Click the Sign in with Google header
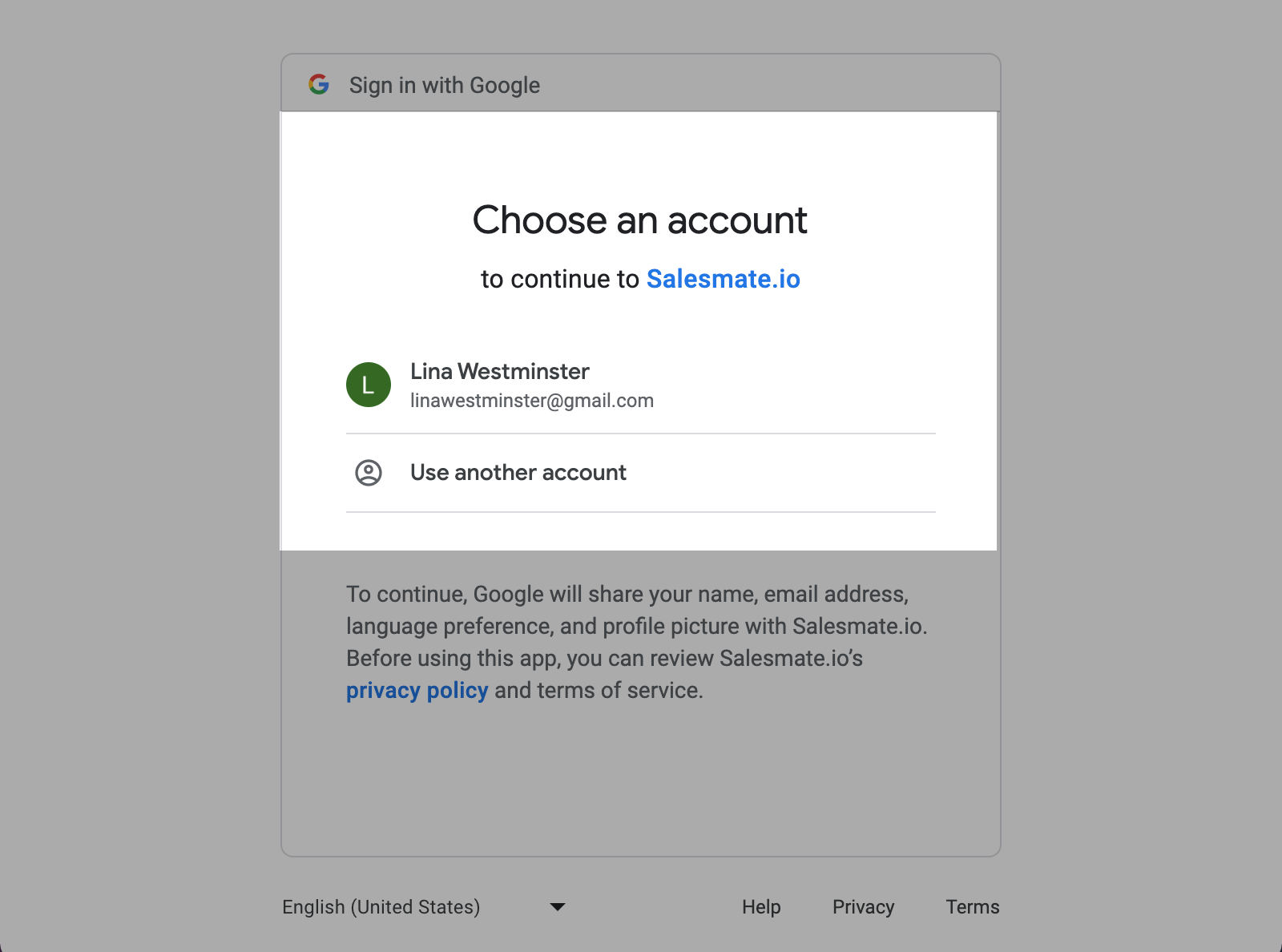The image size is (1282, 952). tap(445, 85)
